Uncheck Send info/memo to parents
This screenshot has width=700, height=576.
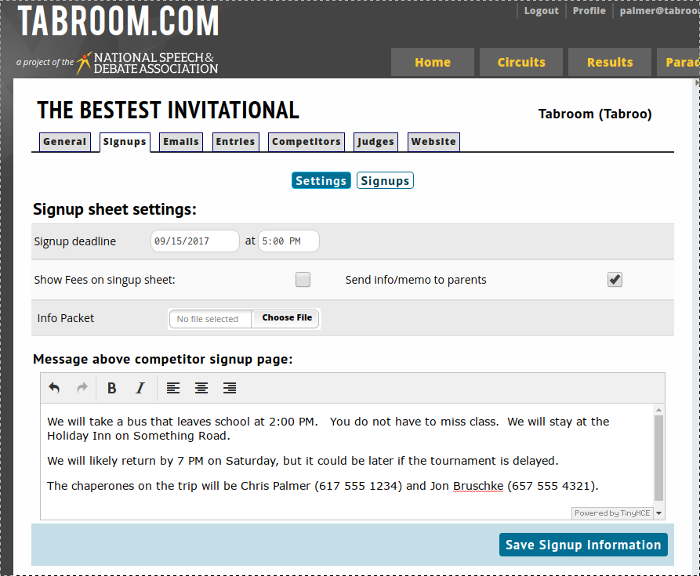(615, 280)
